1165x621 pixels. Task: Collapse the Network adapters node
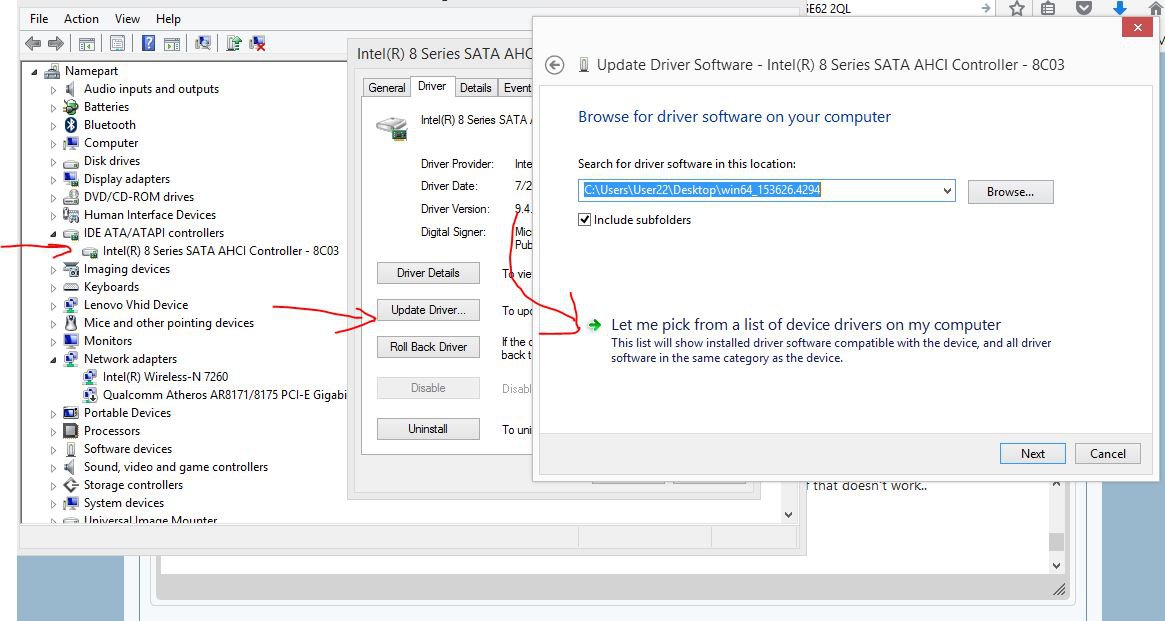click(53, 360)
